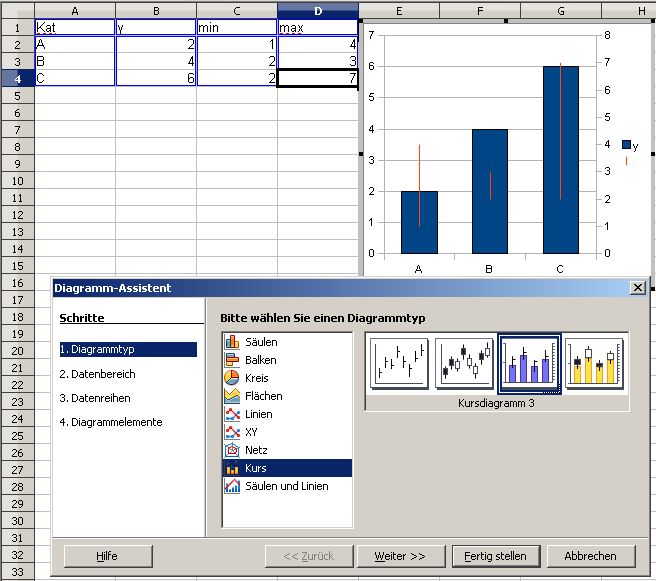656x581 pixels.
Task: Open Hilfe for the chart wizard
Action: click(x=106, y=556)
